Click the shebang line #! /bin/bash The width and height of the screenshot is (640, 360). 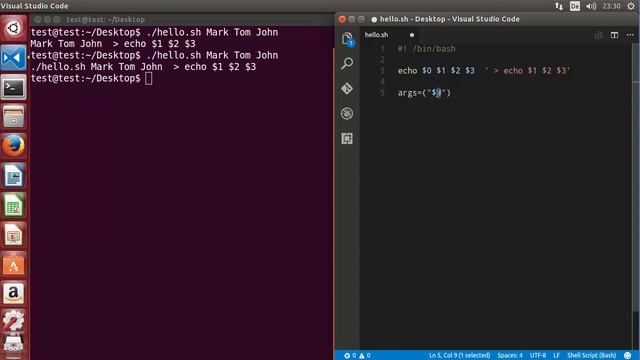[427, 49]
